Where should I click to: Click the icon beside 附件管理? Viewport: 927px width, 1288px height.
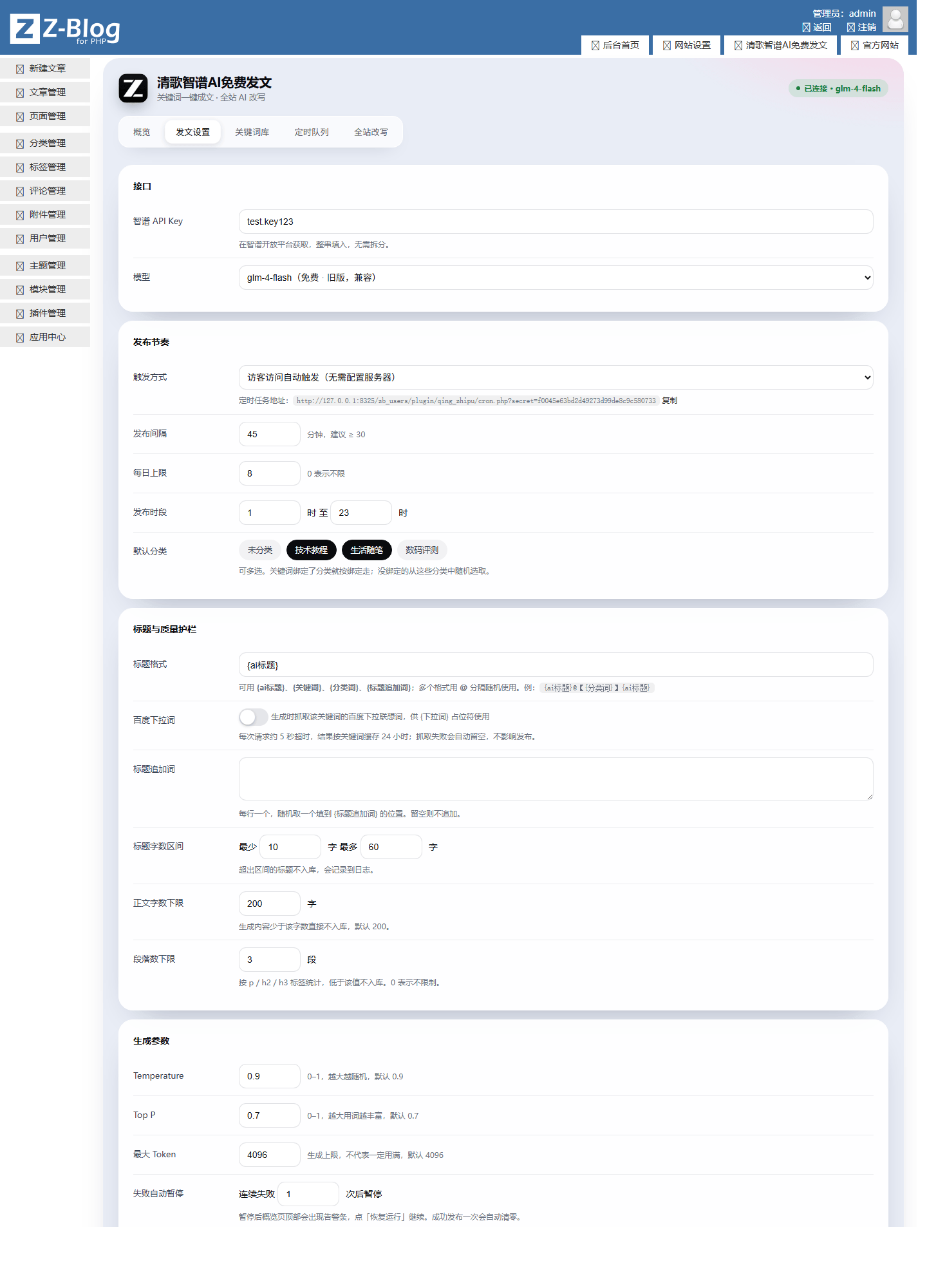pyautogui.click(x=20, y=215)
